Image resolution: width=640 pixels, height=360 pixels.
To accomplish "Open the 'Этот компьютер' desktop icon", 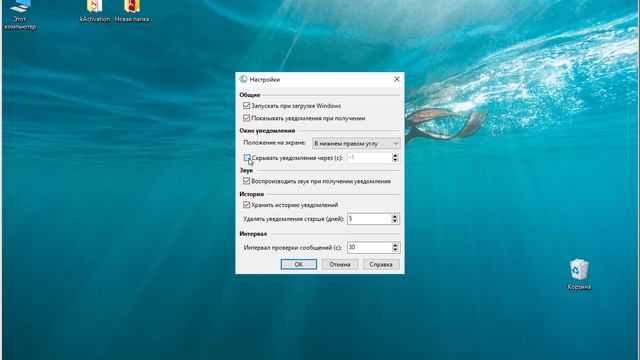I will pyautogui.click(x=20, y=15).
